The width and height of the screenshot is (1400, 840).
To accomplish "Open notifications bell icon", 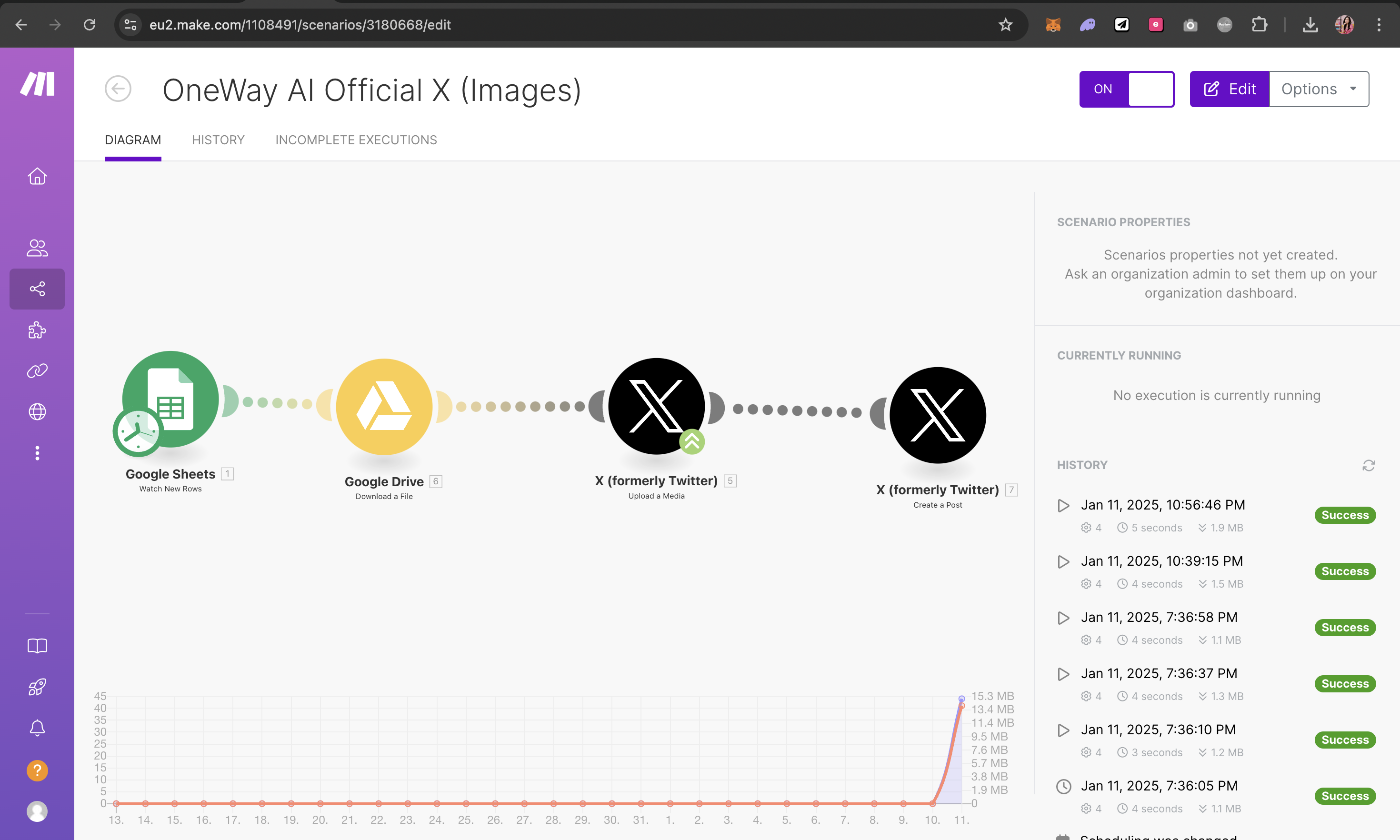I will click(37, 728).
